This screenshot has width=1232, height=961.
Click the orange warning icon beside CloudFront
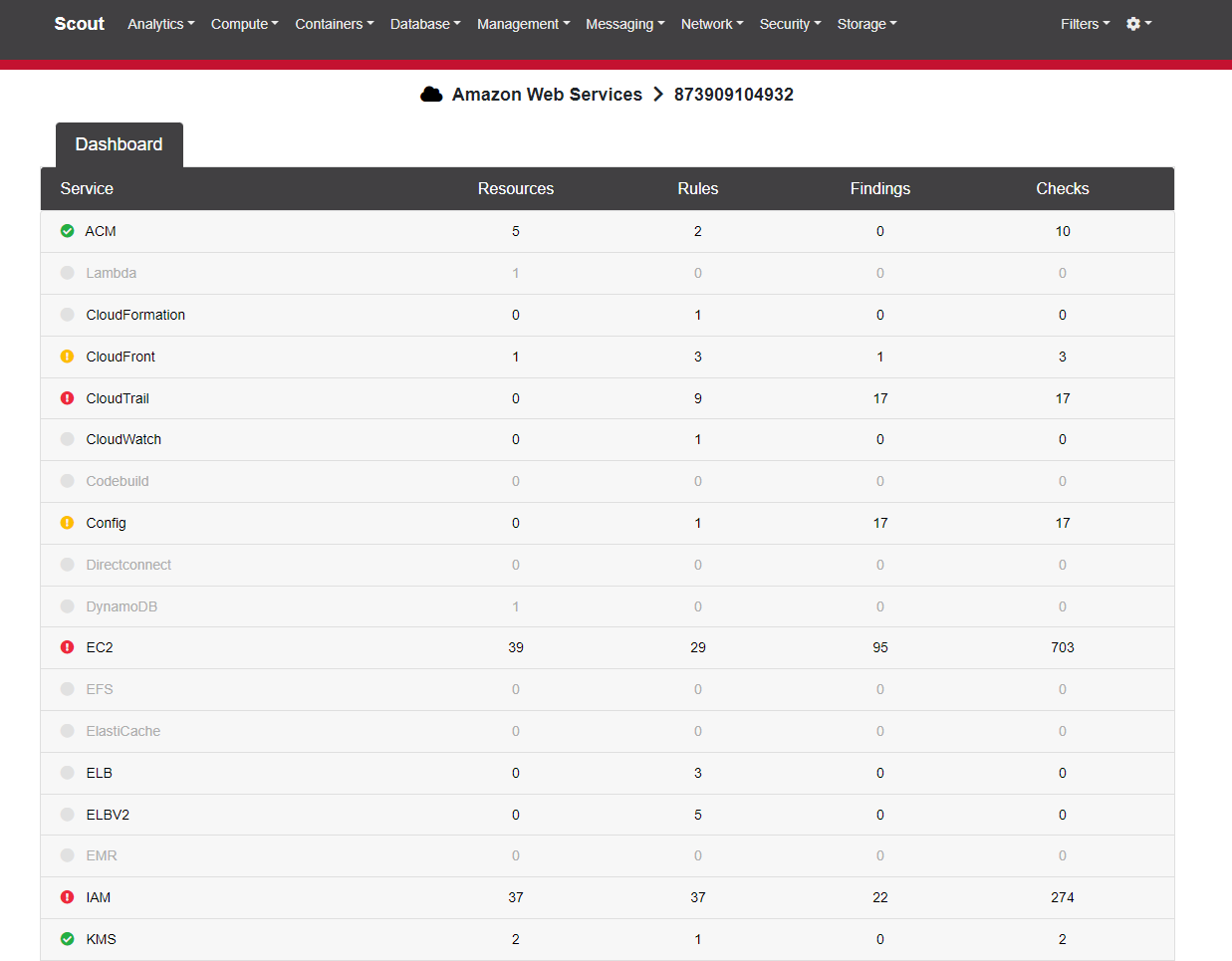click(x=67, y=357)
